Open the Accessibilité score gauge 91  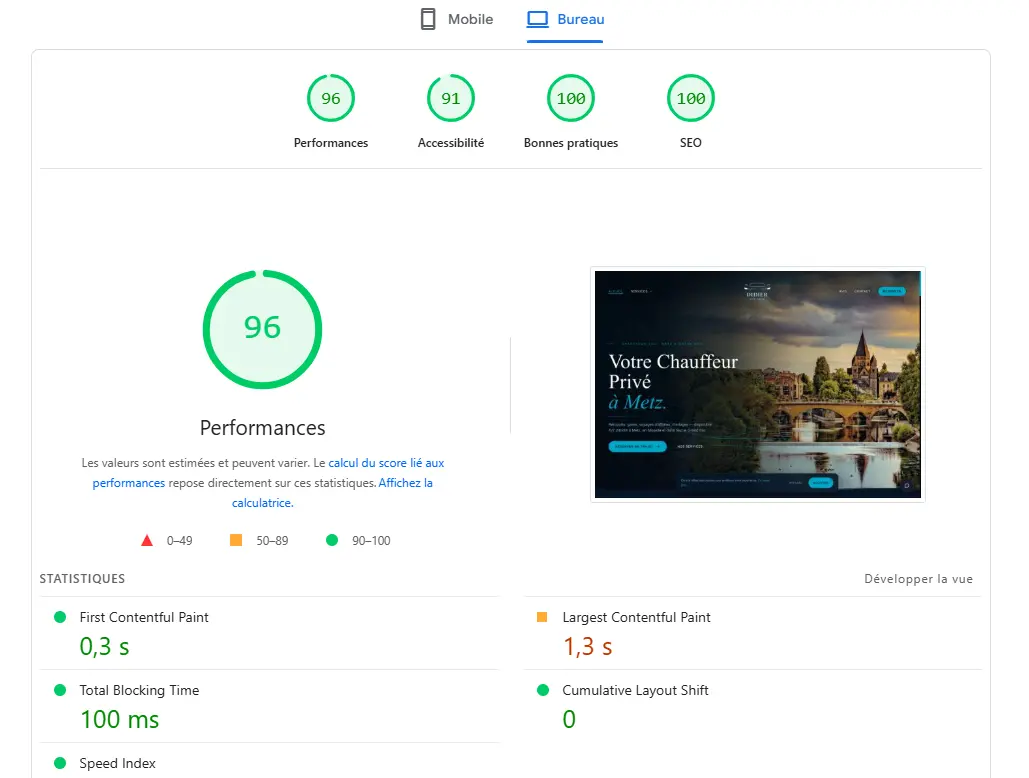coord(451,98)
